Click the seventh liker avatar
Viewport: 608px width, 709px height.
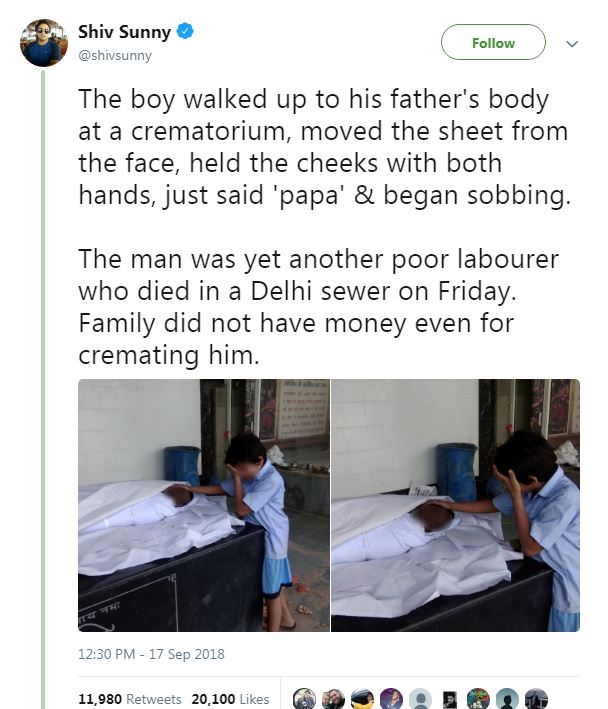point(479,699)
